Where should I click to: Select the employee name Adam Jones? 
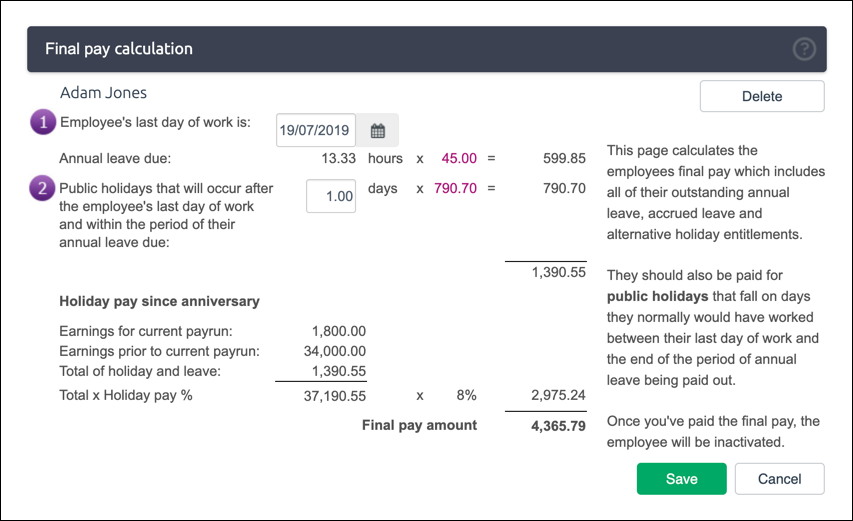click(103, 93)
